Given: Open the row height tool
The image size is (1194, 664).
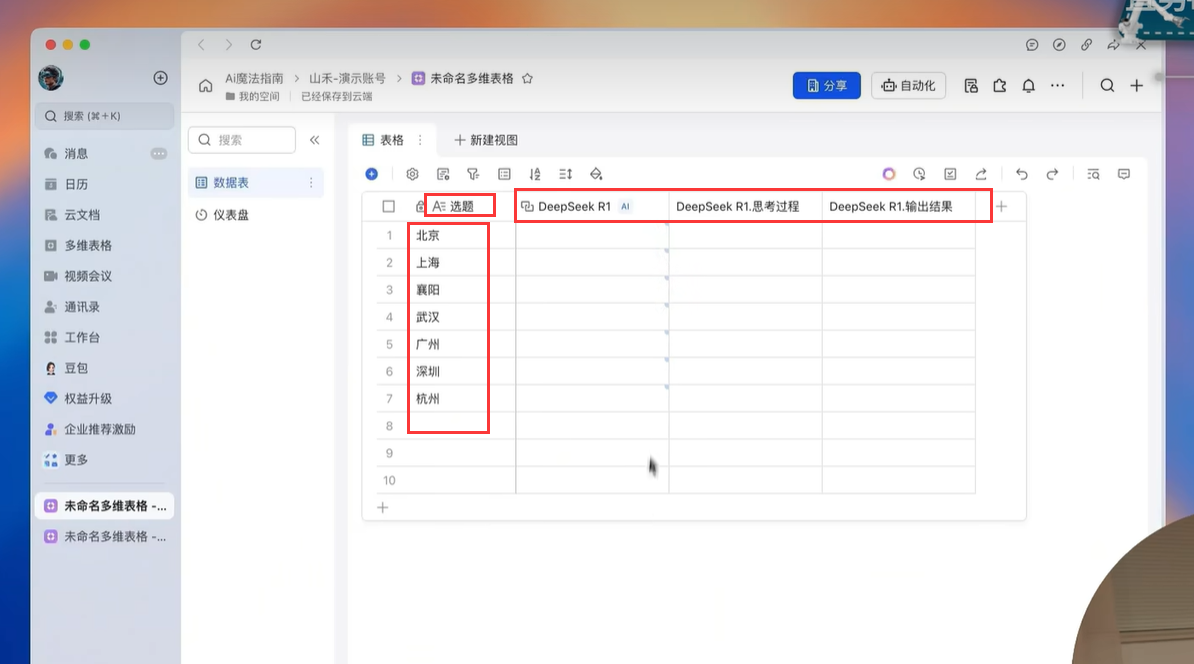Looking at the screenshot, I should (565, 174).
